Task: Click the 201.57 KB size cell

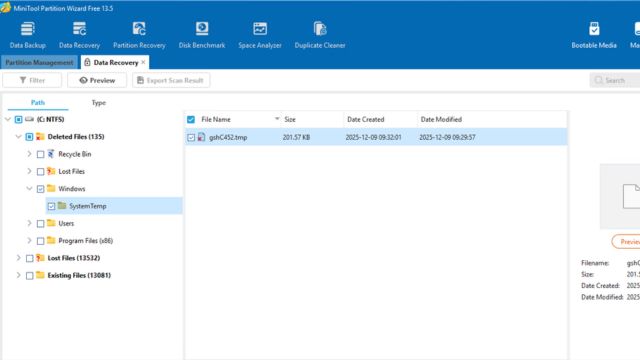Action: (296, 137)
